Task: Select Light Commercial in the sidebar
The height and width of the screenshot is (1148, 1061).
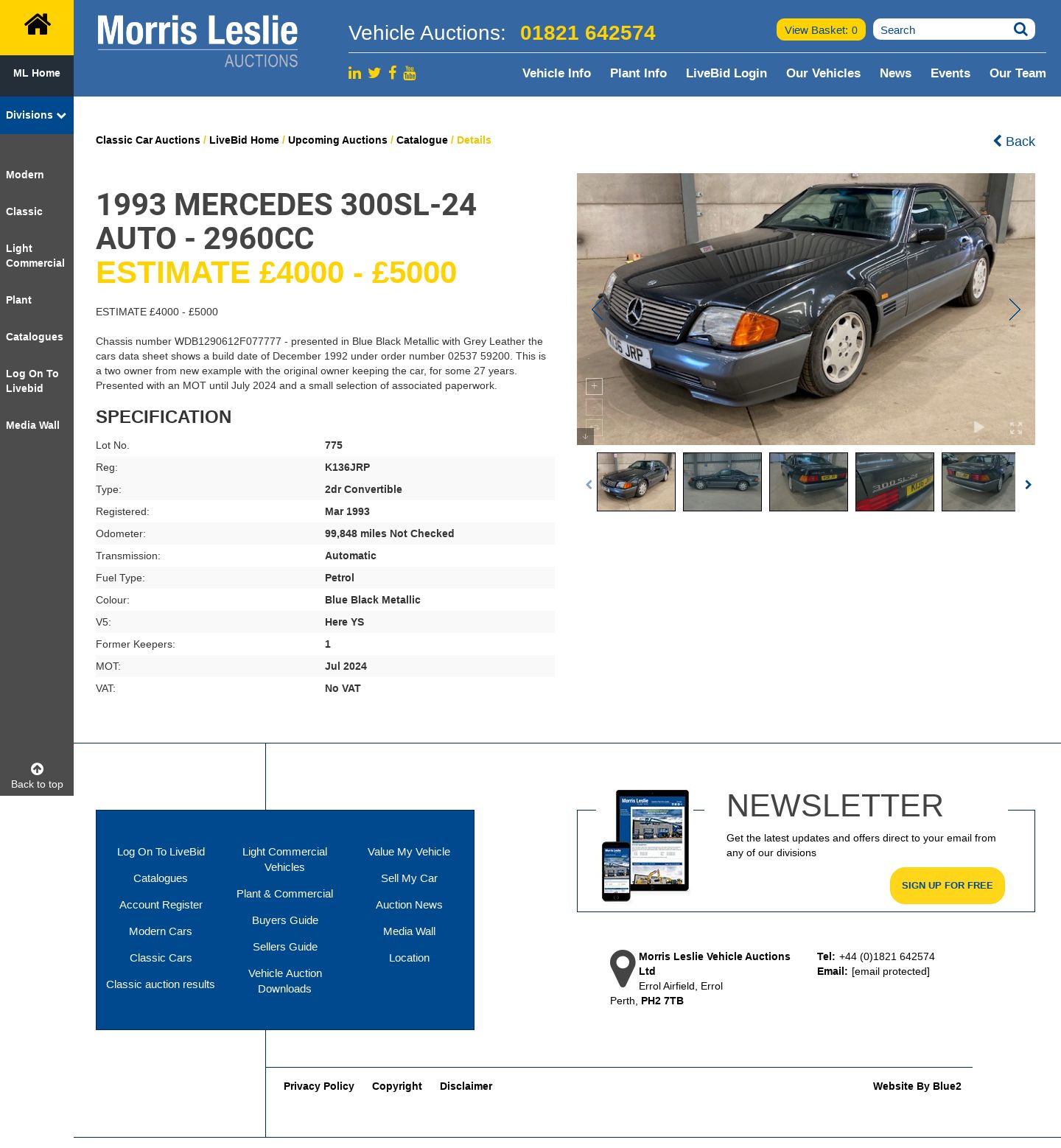Action: [x=35, y=256]
